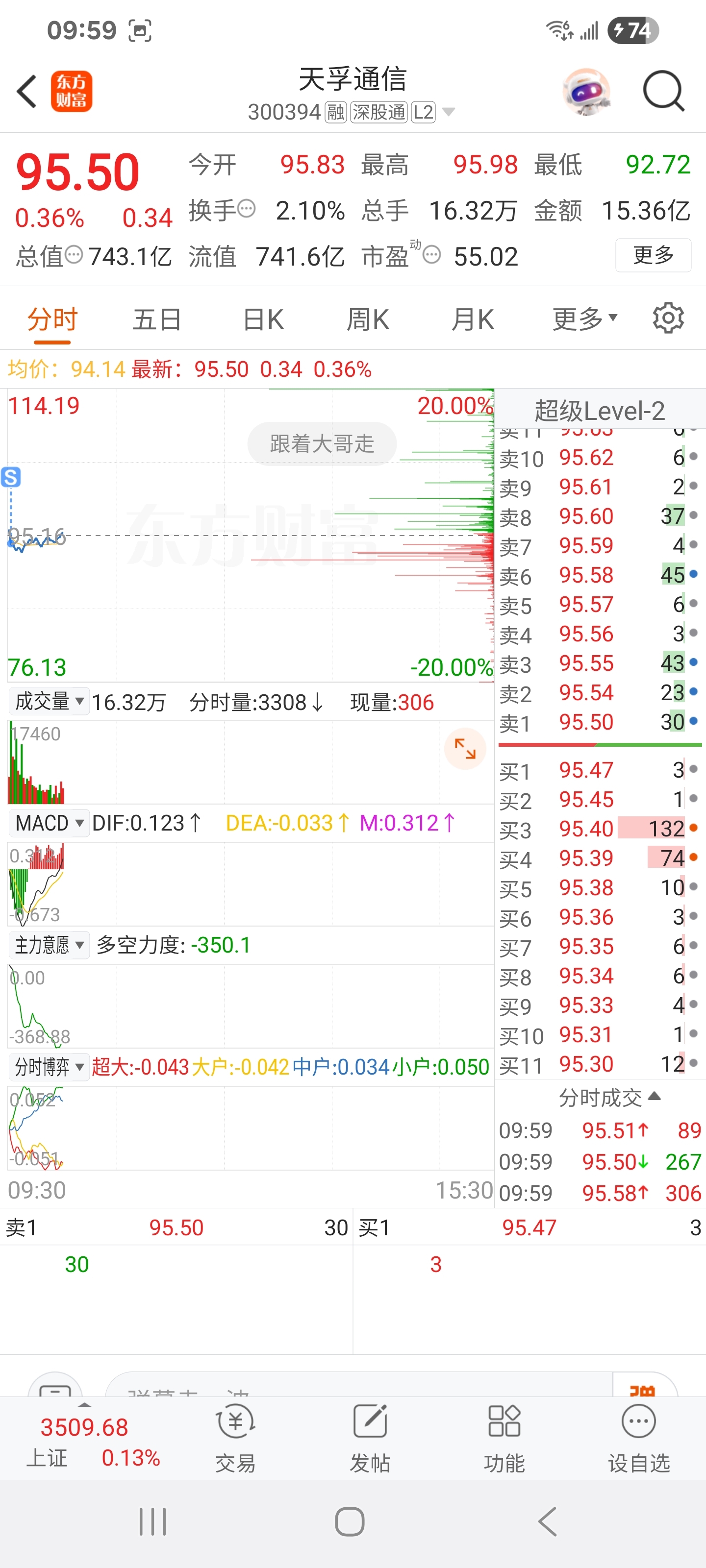This screenshot has height=1568, width=706.
Task: Tap the search magnifier icon
Action: click(663, 91)
